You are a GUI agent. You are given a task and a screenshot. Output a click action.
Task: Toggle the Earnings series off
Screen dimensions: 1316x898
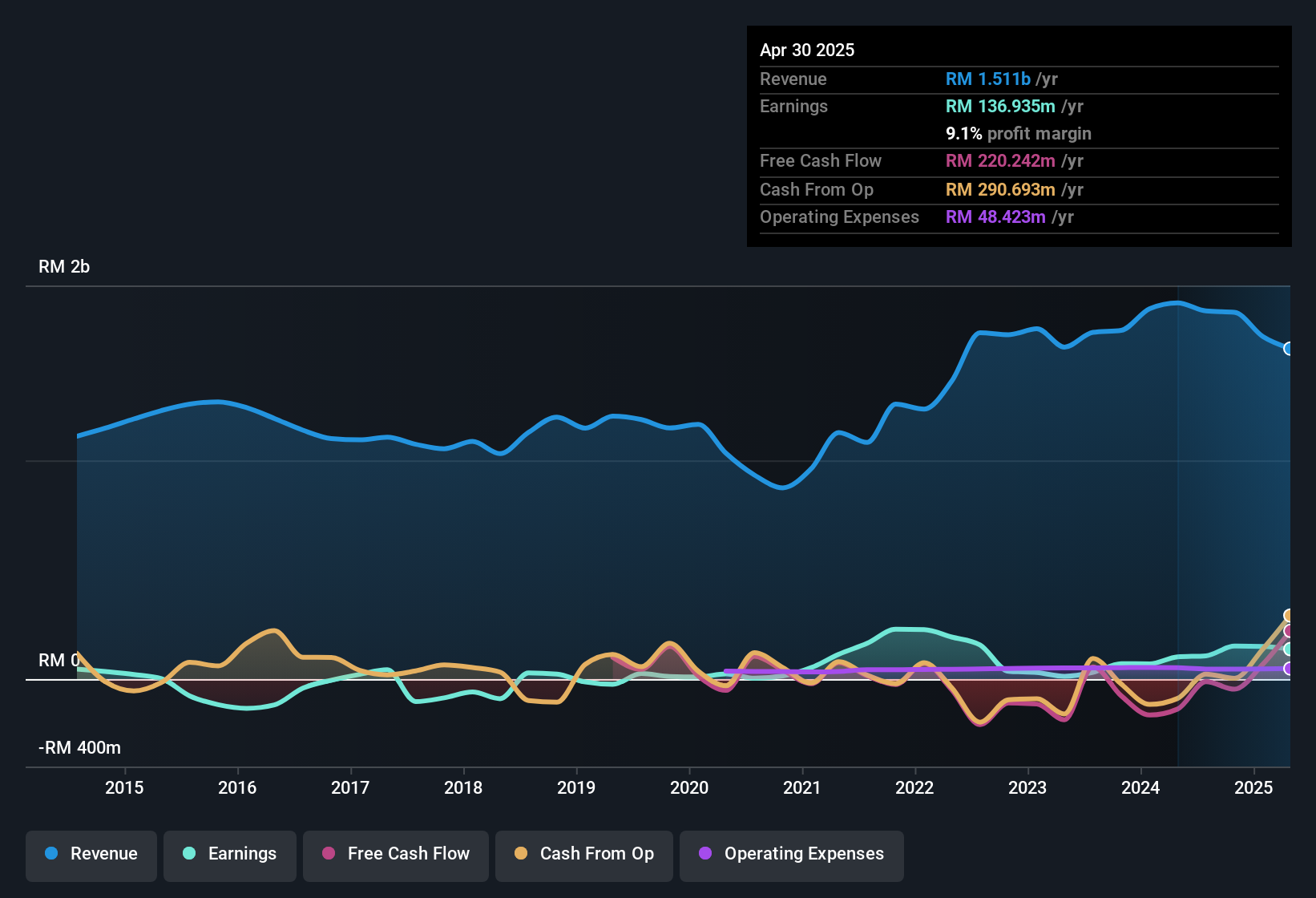pos(229,854)
